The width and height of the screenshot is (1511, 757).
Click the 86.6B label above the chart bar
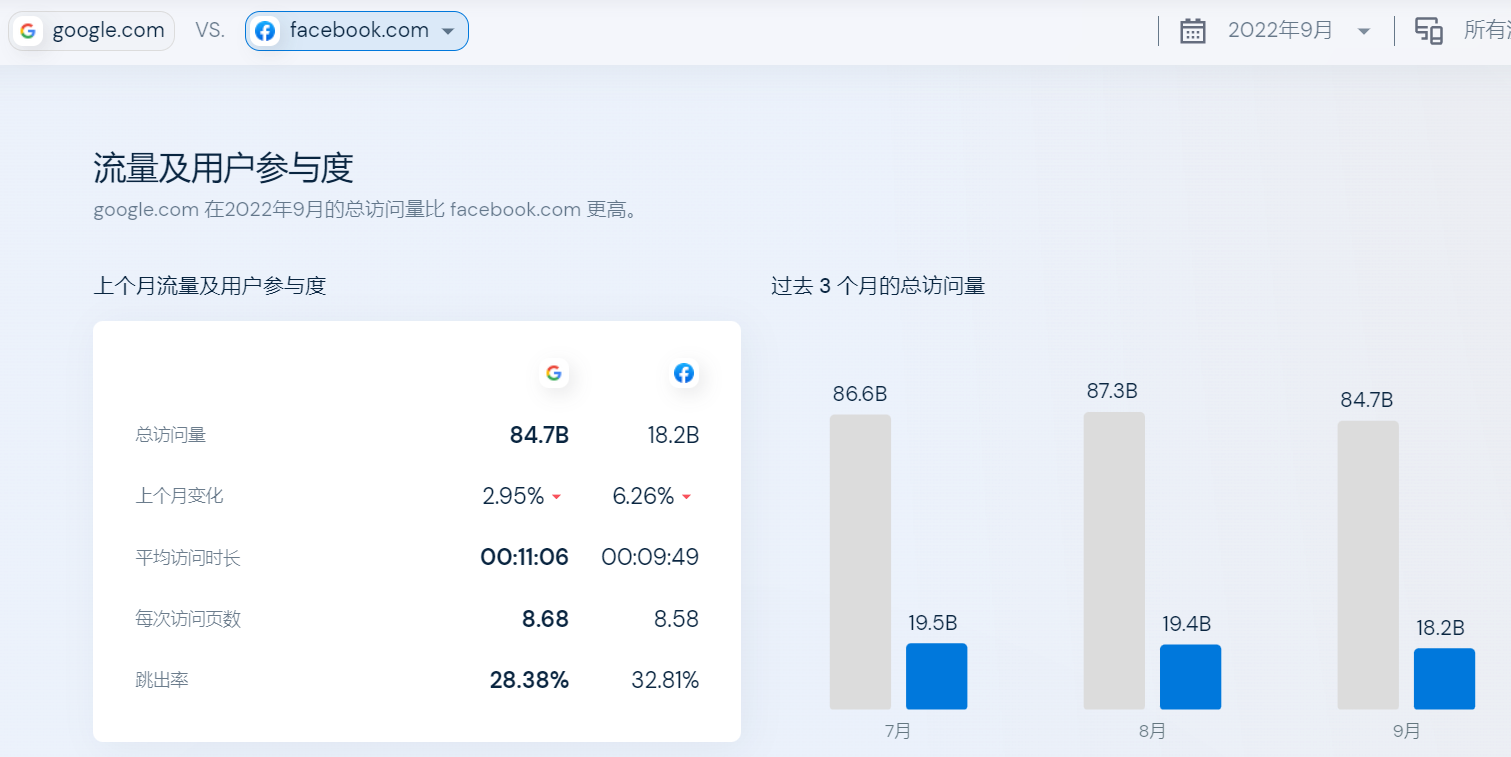860,394
